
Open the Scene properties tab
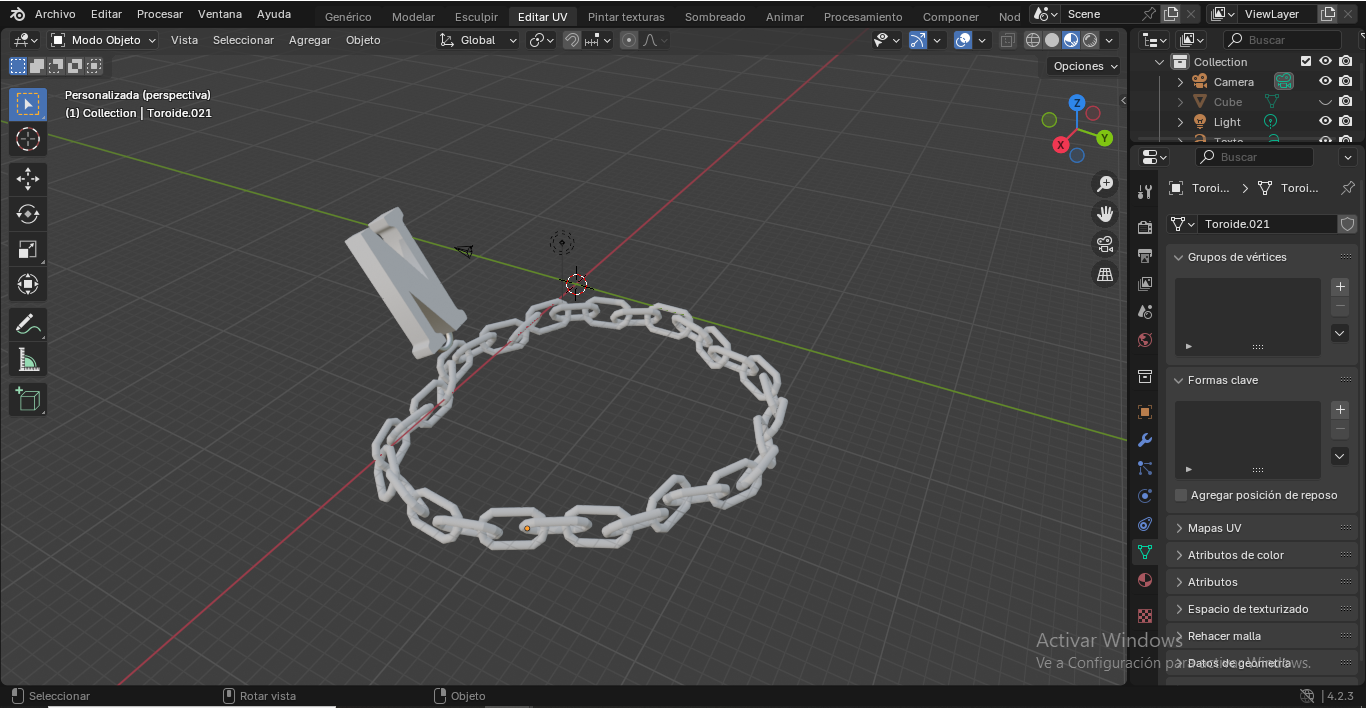click(x=1145, y=312)
